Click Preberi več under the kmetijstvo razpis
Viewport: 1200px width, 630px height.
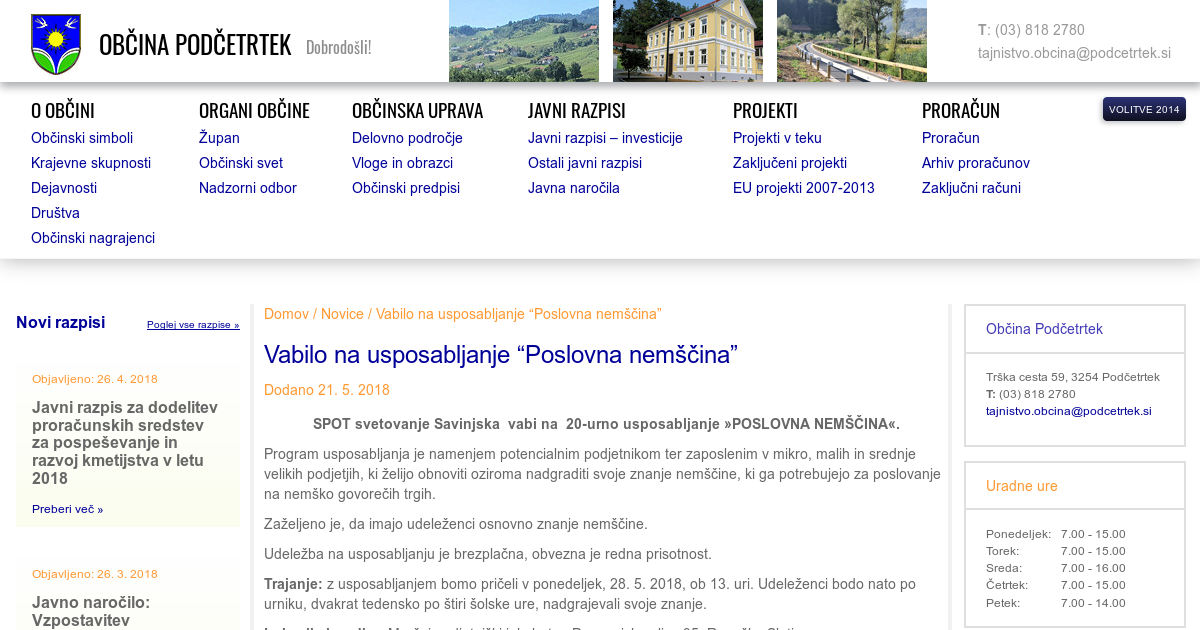pyautogui.click(x=67, y=509)
